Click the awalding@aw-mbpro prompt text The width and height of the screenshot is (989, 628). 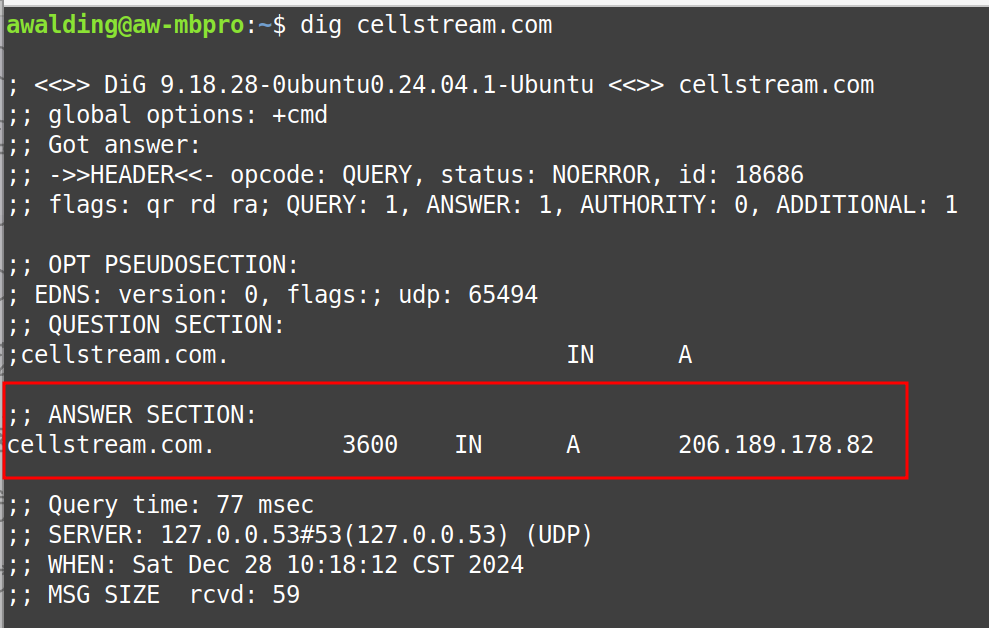pyautogui.click(x=124, y=25)
